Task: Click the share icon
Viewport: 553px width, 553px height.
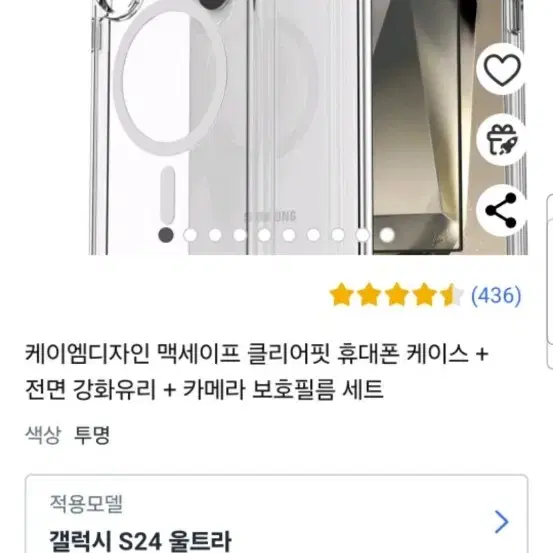Action: click(502, 211)
